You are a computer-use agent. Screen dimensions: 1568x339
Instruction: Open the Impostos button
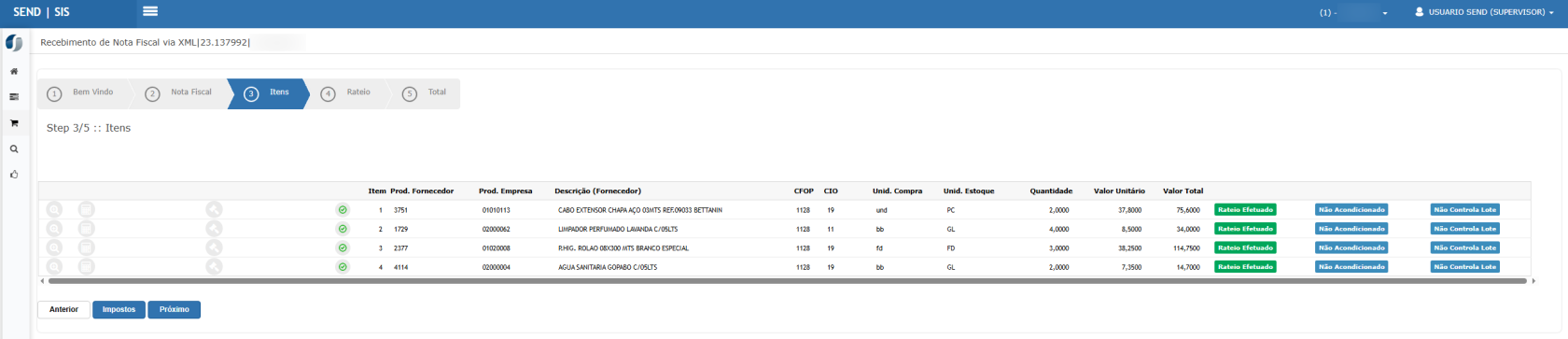click(x=119, y=310)
